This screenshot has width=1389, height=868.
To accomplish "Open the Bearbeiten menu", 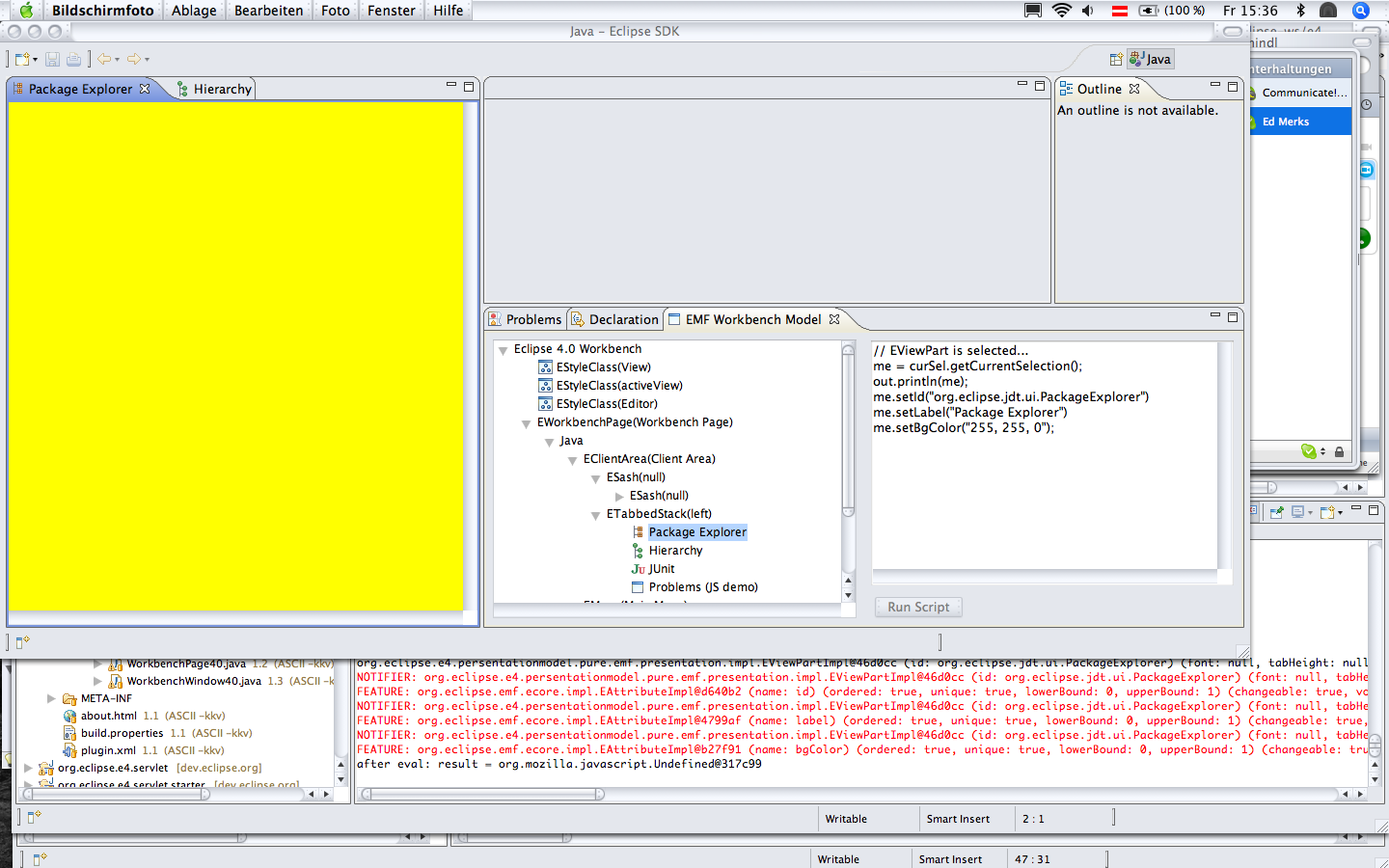I will pos(268,11).
